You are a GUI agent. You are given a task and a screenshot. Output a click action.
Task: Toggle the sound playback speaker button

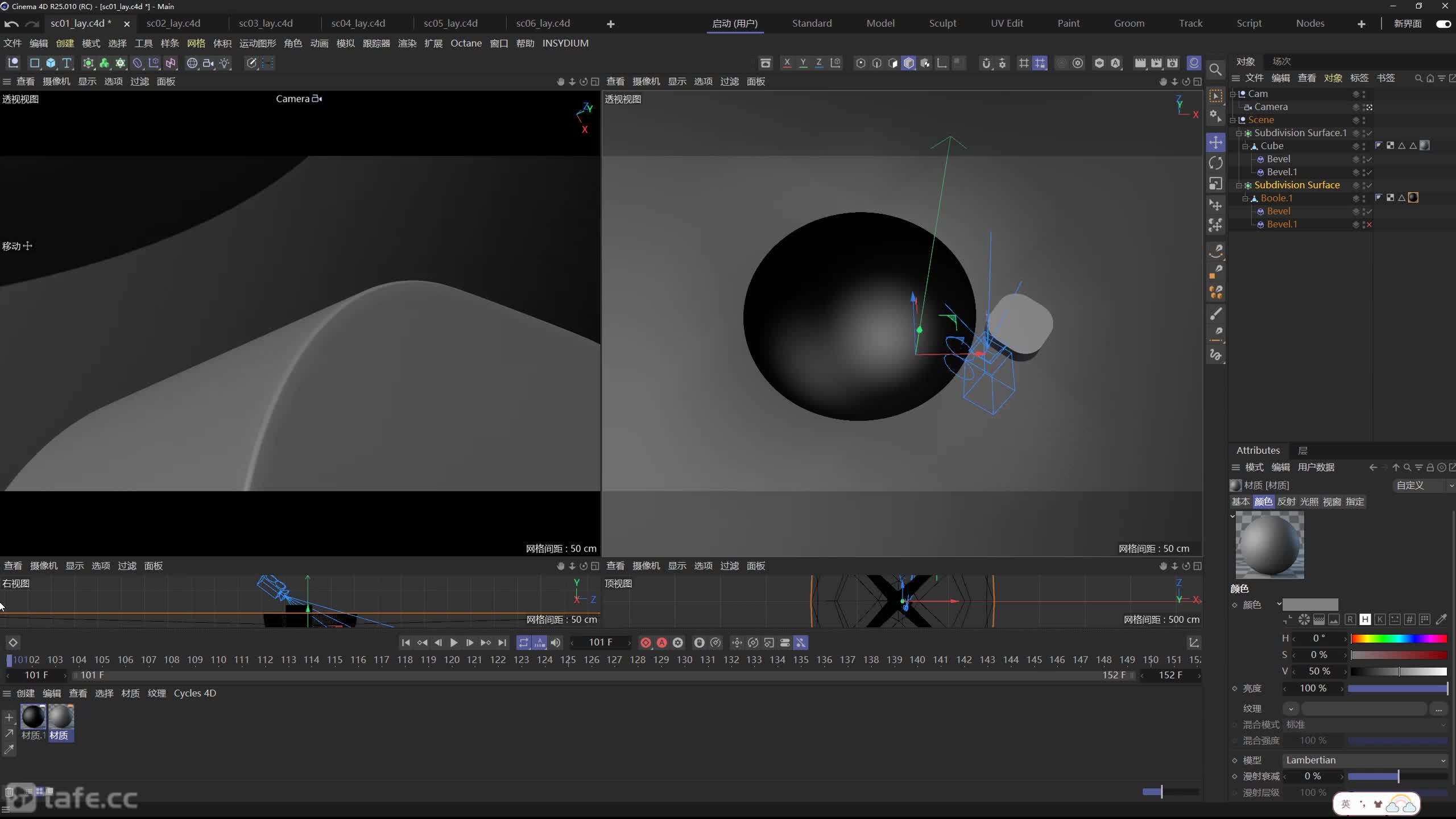[x=556, y=643]
